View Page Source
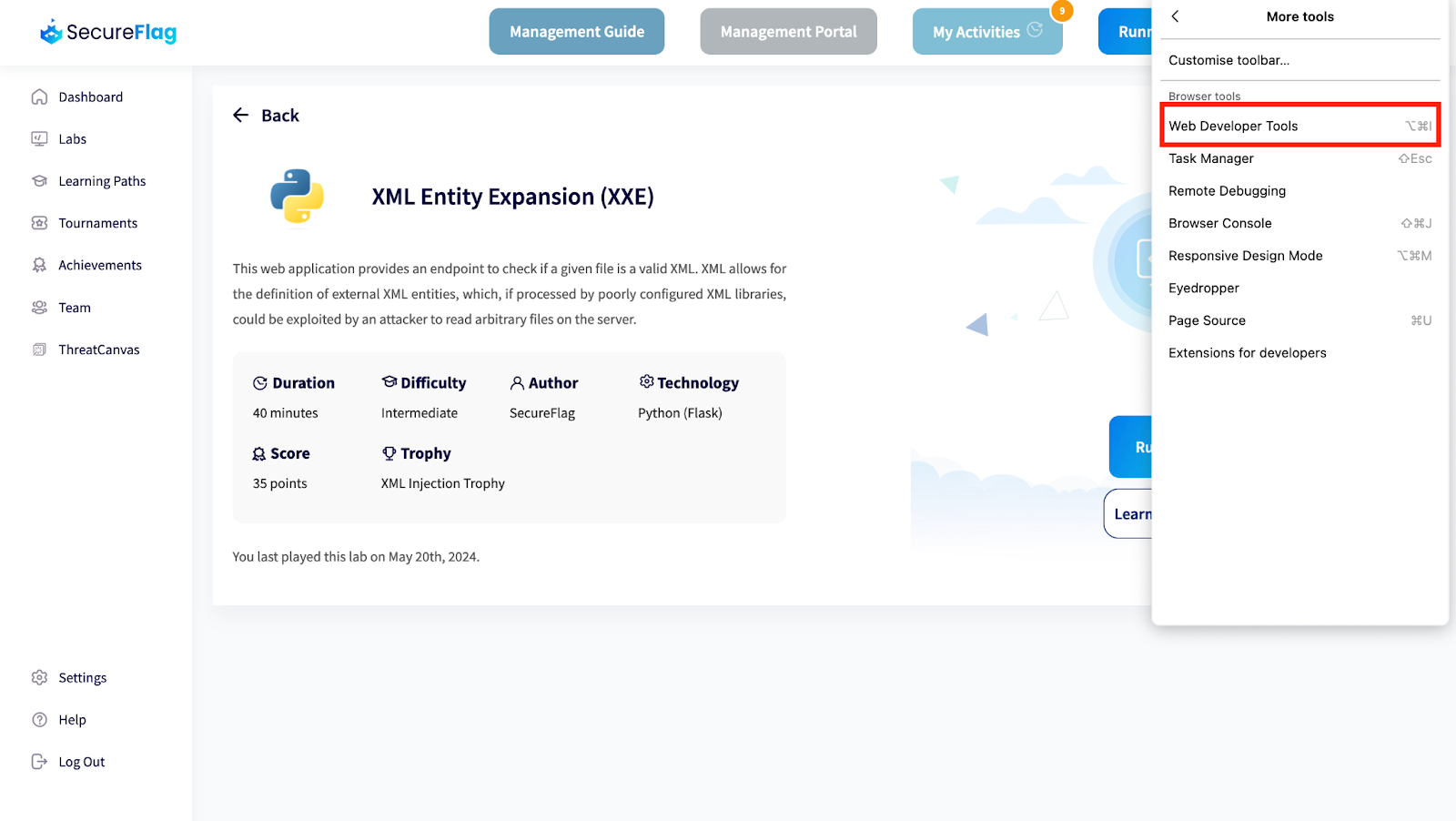 (1299, 320)
